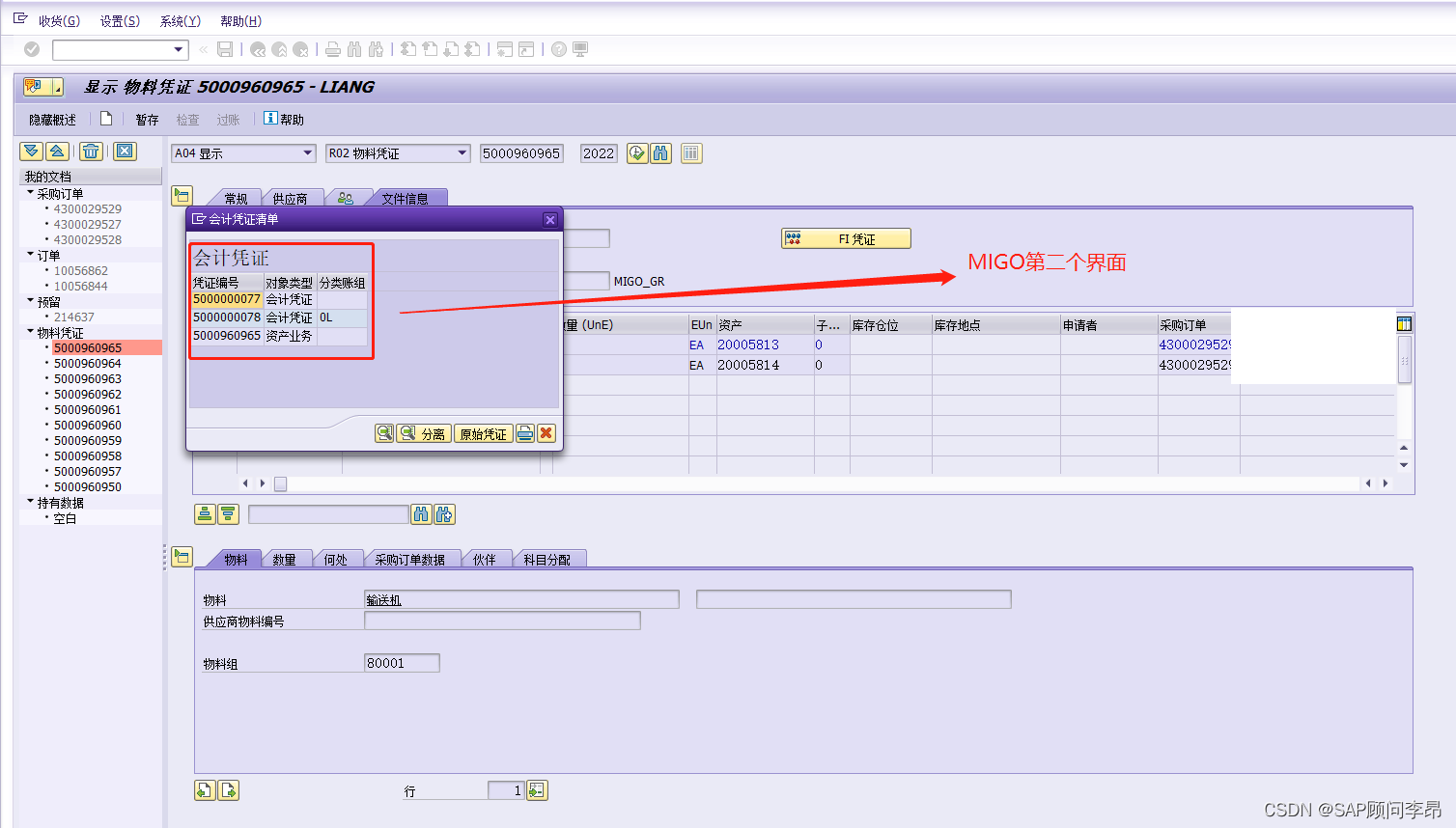Viewport: 1456px width, 828px height.
Task: Open the 帮助(H) menu
Action: coord(241,20)
